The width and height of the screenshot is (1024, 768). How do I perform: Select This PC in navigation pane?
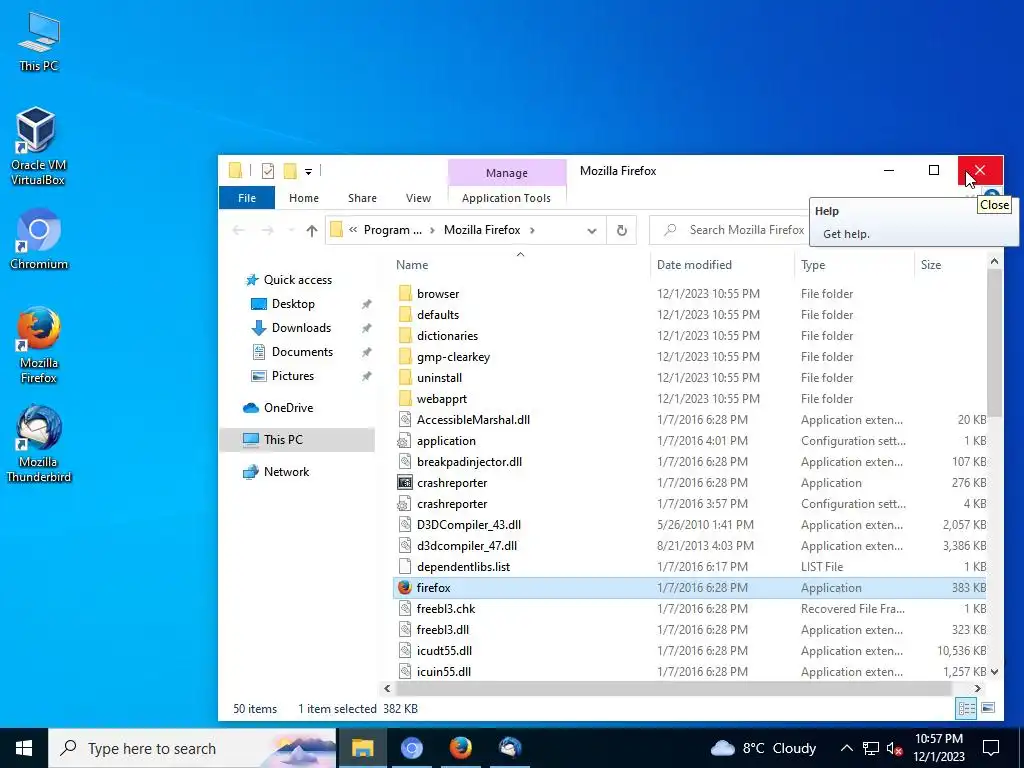pyautogui.click(x=297, y=440)
